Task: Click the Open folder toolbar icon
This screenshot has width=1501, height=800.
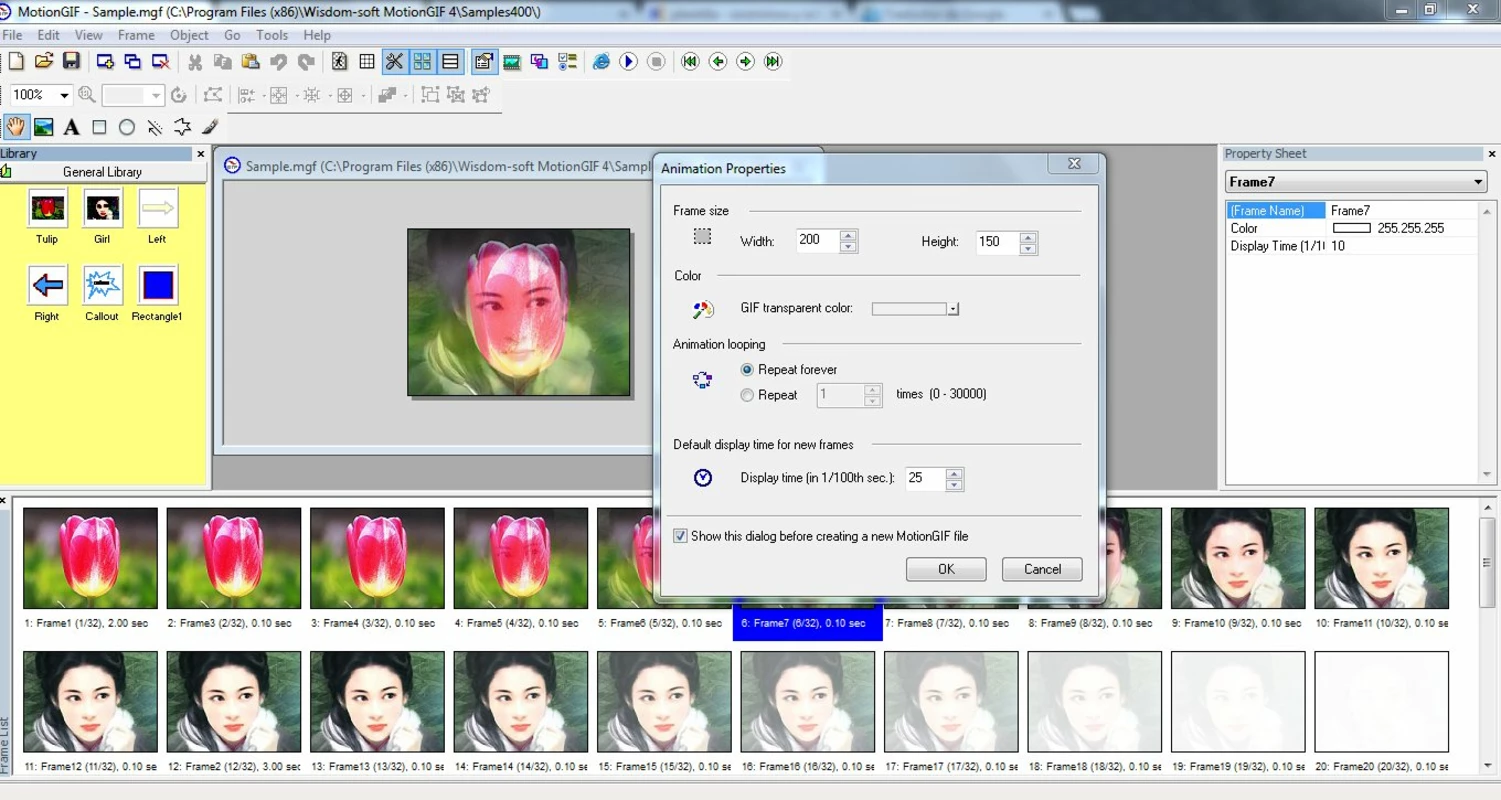Action: point(43,62)
